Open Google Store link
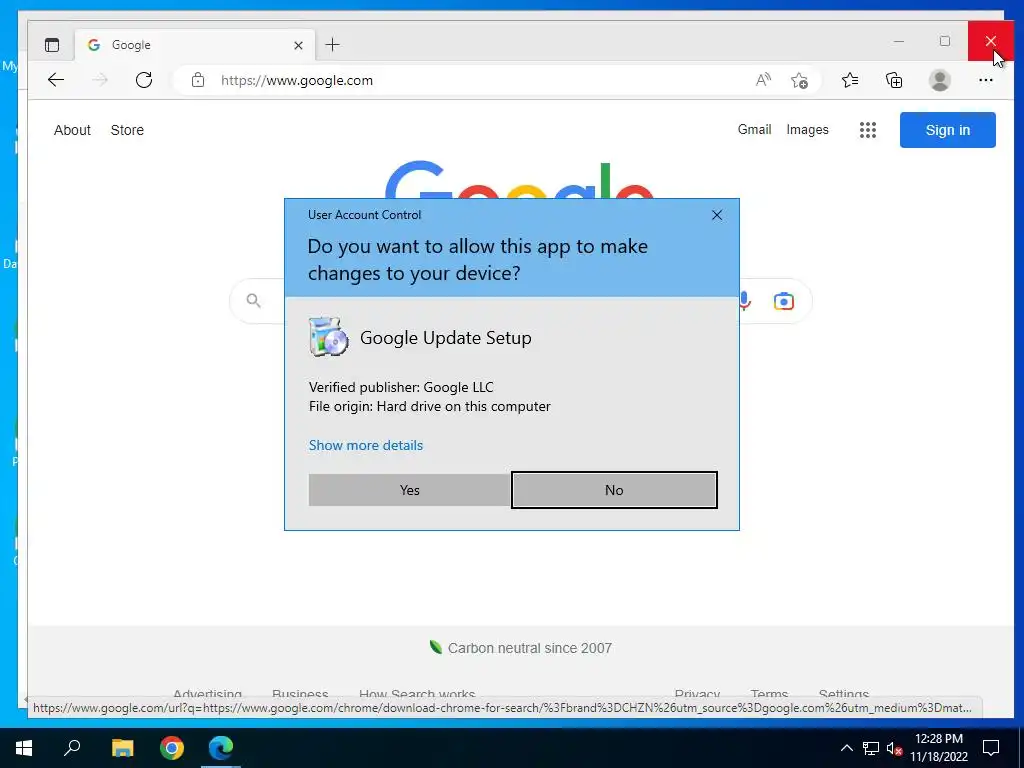The height and width of the screenshot is (768, 1024). click(127, 130)
